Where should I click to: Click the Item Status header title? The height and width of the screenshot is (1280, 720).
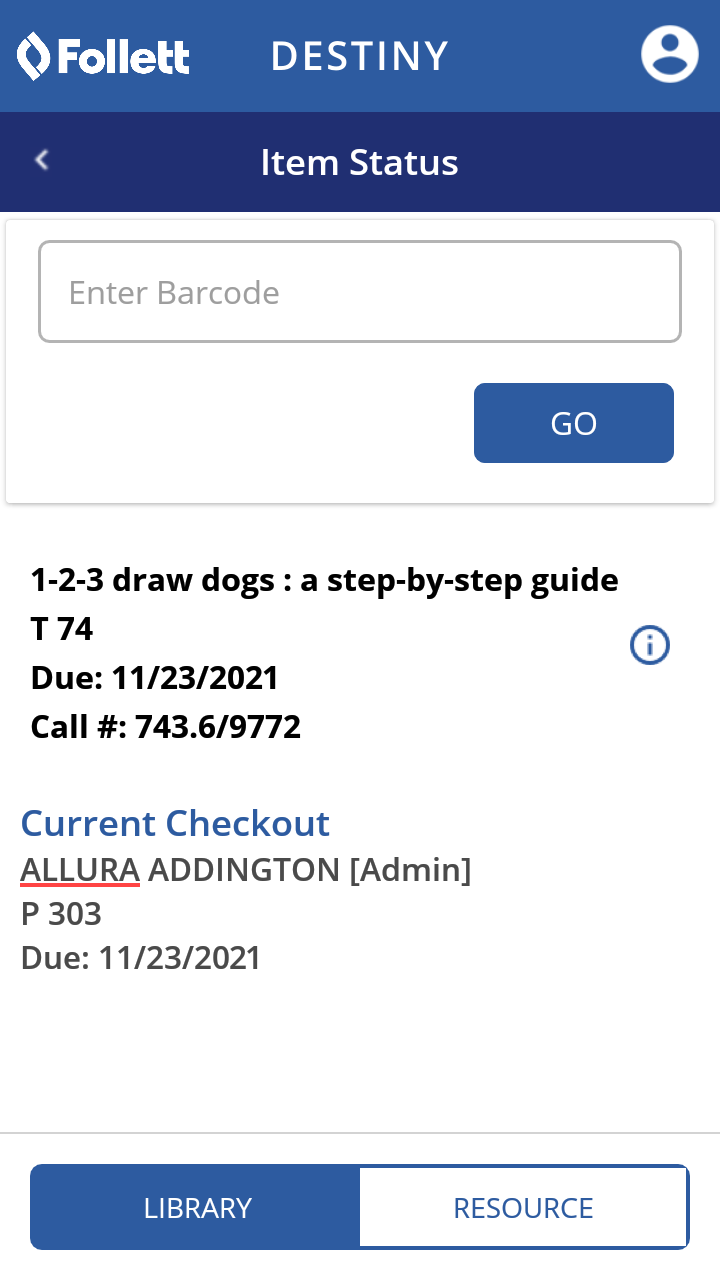coord(359,162)
